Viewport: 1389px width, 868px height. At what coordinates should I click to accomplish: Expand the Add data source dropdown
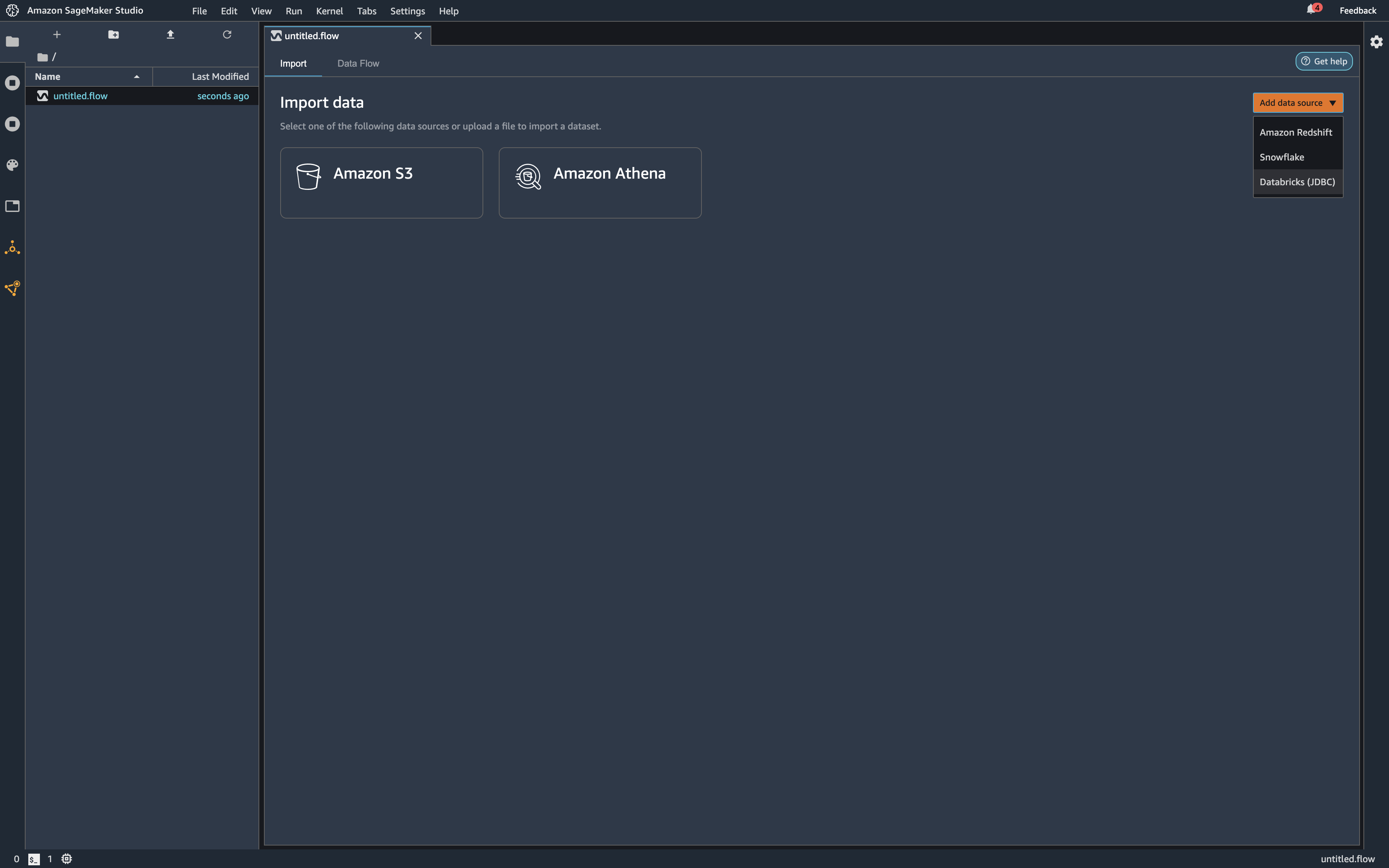[x=1297, y=103]
